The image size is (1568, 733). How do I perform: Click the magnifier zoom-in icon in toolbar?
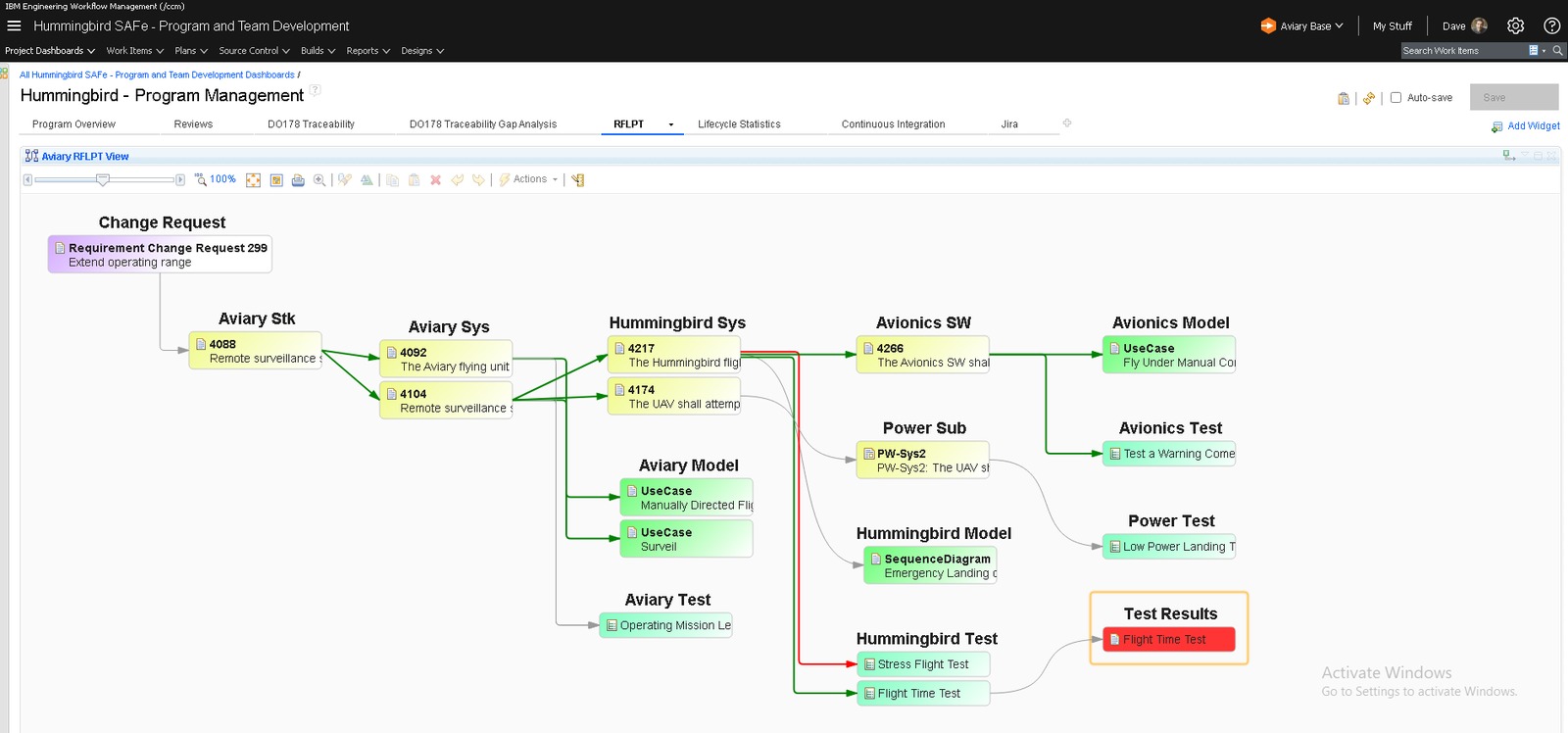(319, 180)
